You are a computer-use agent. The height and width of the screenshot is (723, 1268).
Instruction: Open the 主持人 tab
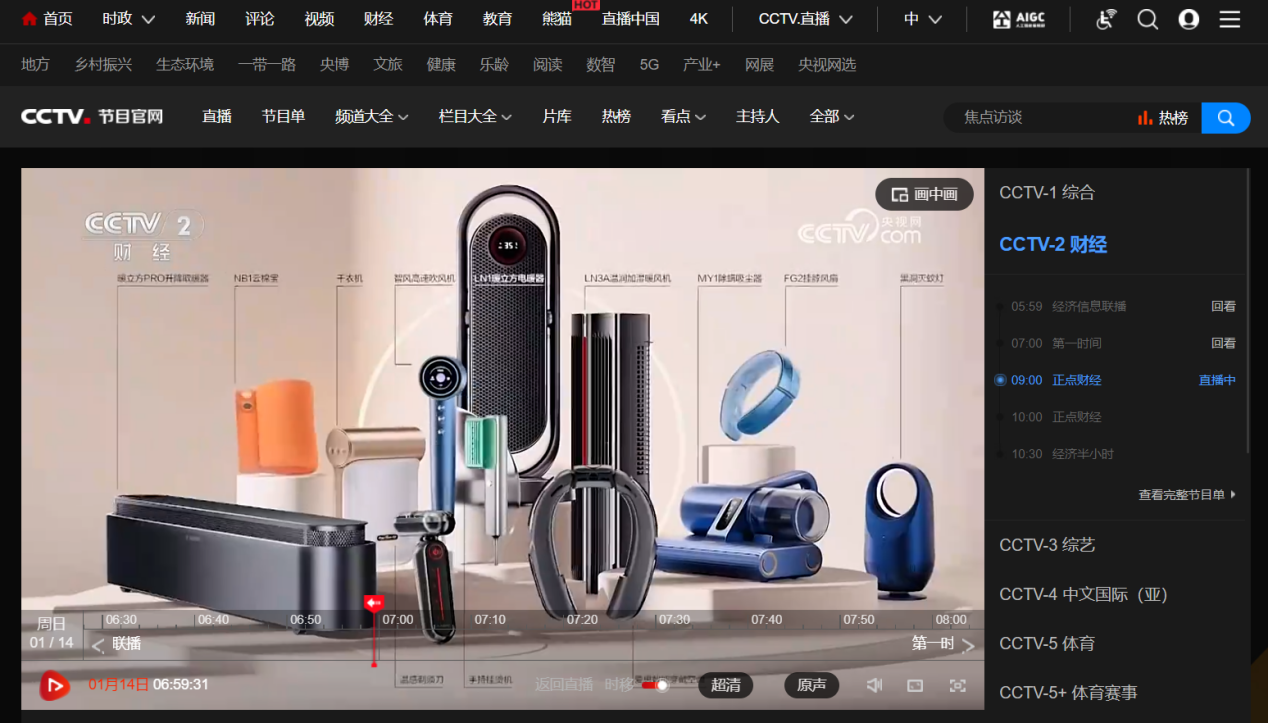tap(757, 117)
